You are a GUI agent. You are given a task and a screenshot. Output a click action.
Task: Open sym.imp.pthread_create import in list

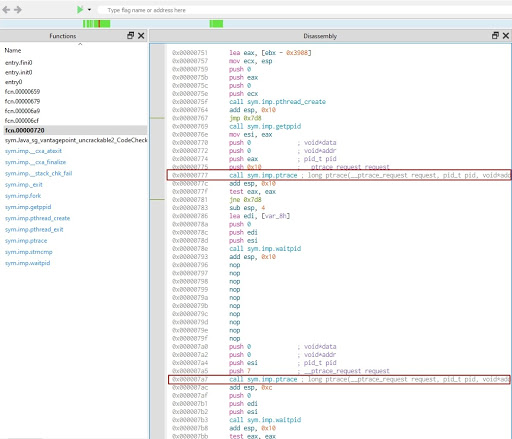(37, 218)
